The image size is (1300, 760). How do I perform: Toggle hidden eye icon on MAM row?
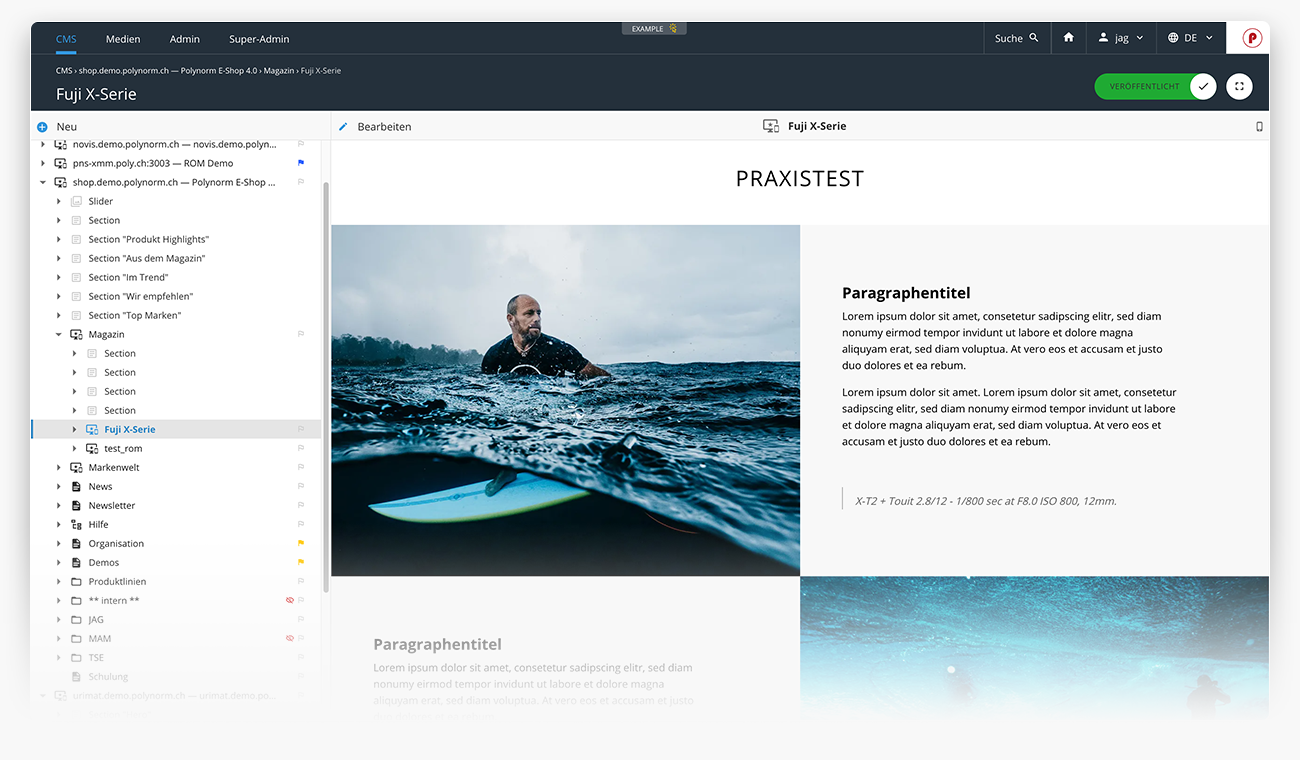pos(289,638)
